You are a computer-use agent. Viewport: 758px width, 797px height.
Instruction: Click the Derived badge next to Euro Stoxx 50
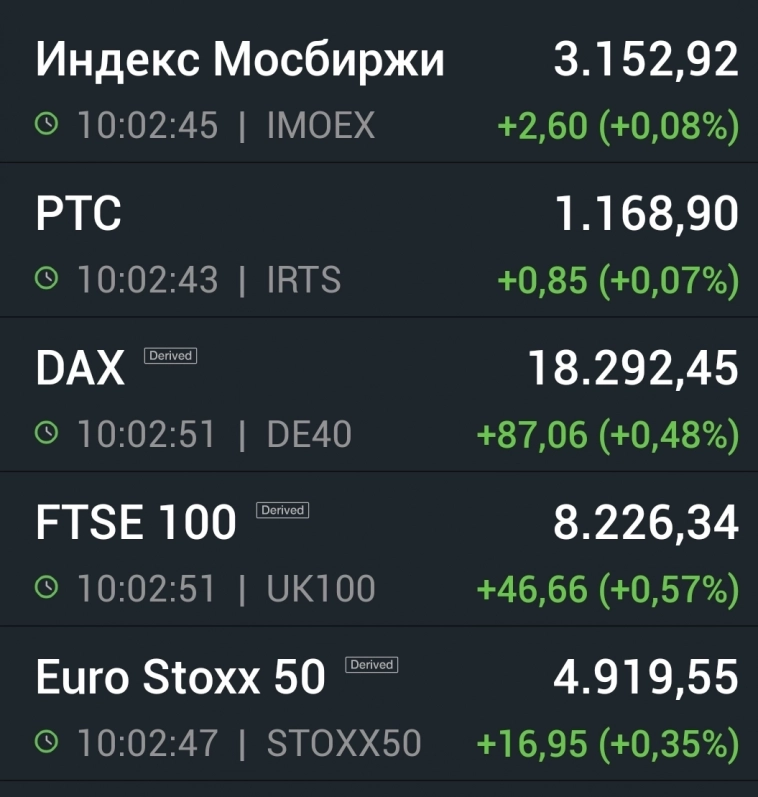coord(372,664)
